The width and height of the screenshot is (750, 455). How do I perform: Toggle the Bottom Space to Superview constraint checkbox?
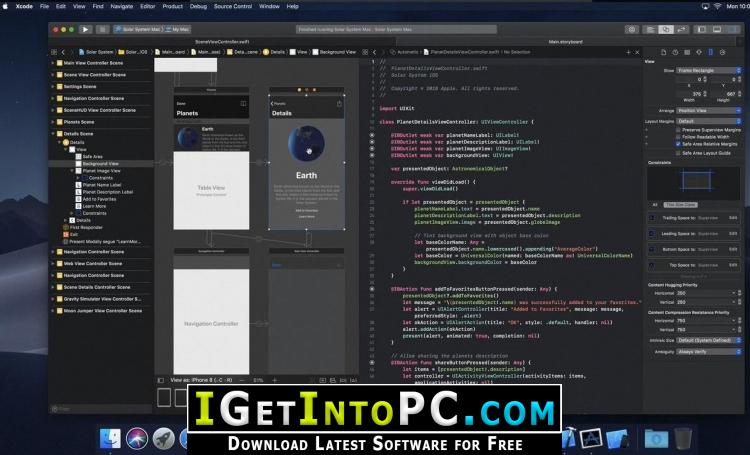pyautogui.click(x=651, y=249)
